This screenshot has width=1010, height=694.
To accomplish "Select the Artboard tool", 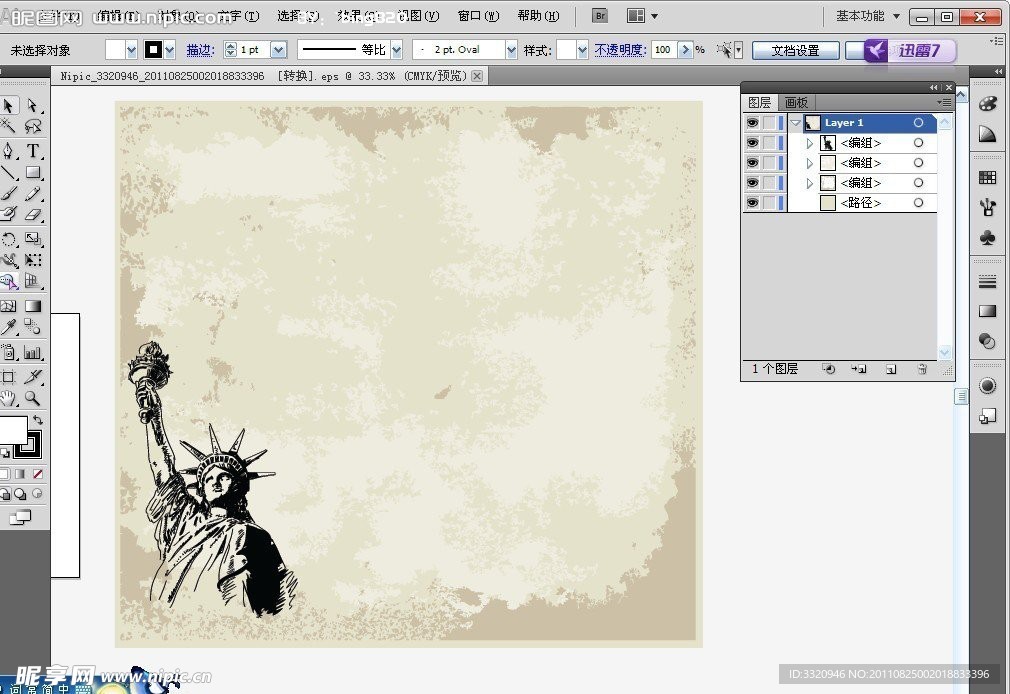I will click(x=9, y=377).
